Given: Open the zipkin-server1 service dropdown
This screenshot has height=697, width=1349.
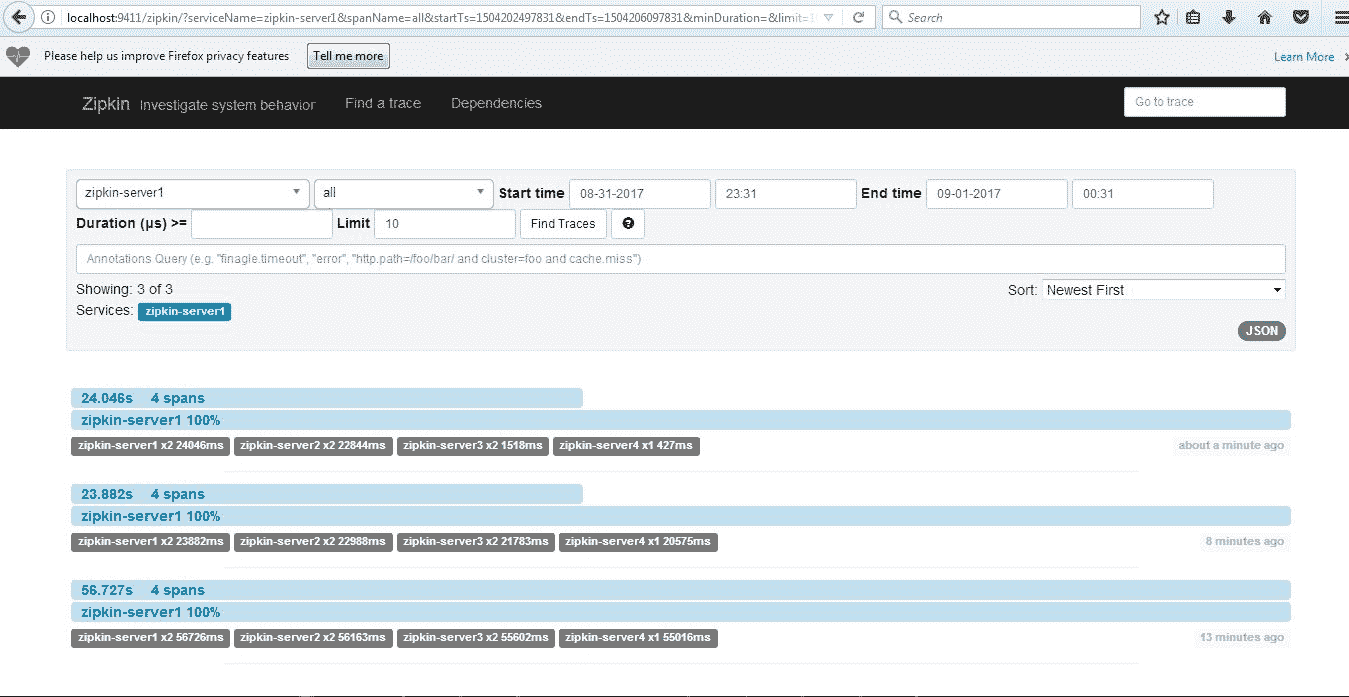Looking at the screenshot, I should [193, 193].
